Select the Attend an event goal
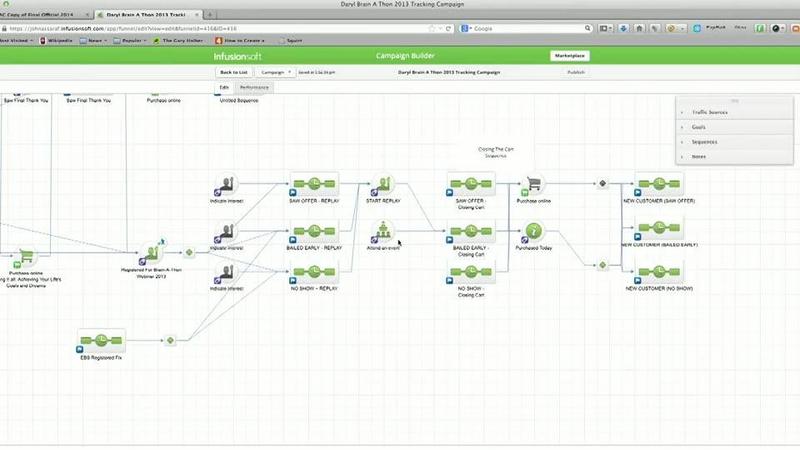The width and height of the screenshot is (800, 450). [383, 231]
